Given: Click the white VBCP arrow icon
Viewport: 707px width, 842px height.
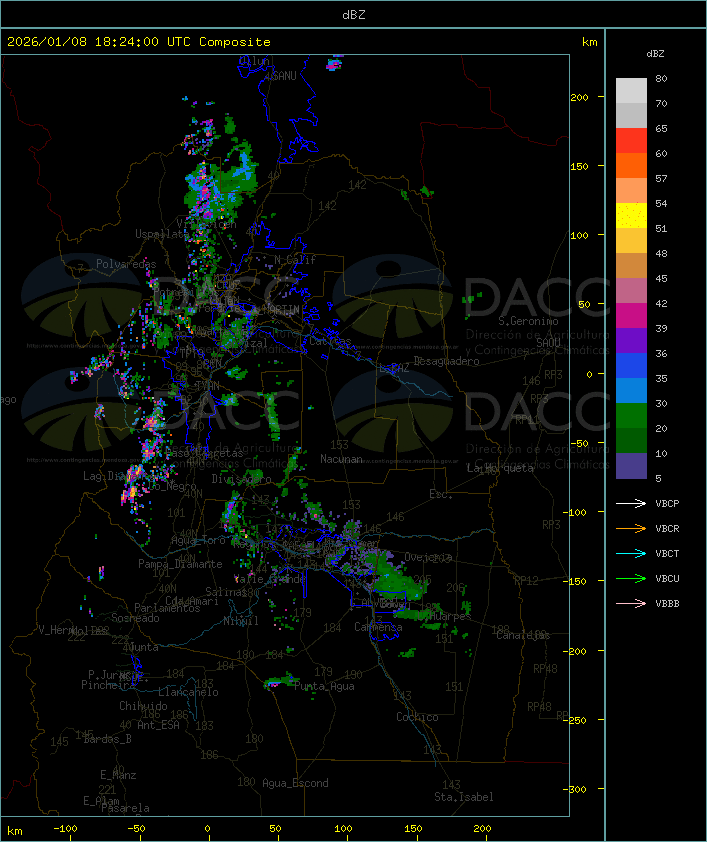Looking at the screenshot, I should point(631,503).
